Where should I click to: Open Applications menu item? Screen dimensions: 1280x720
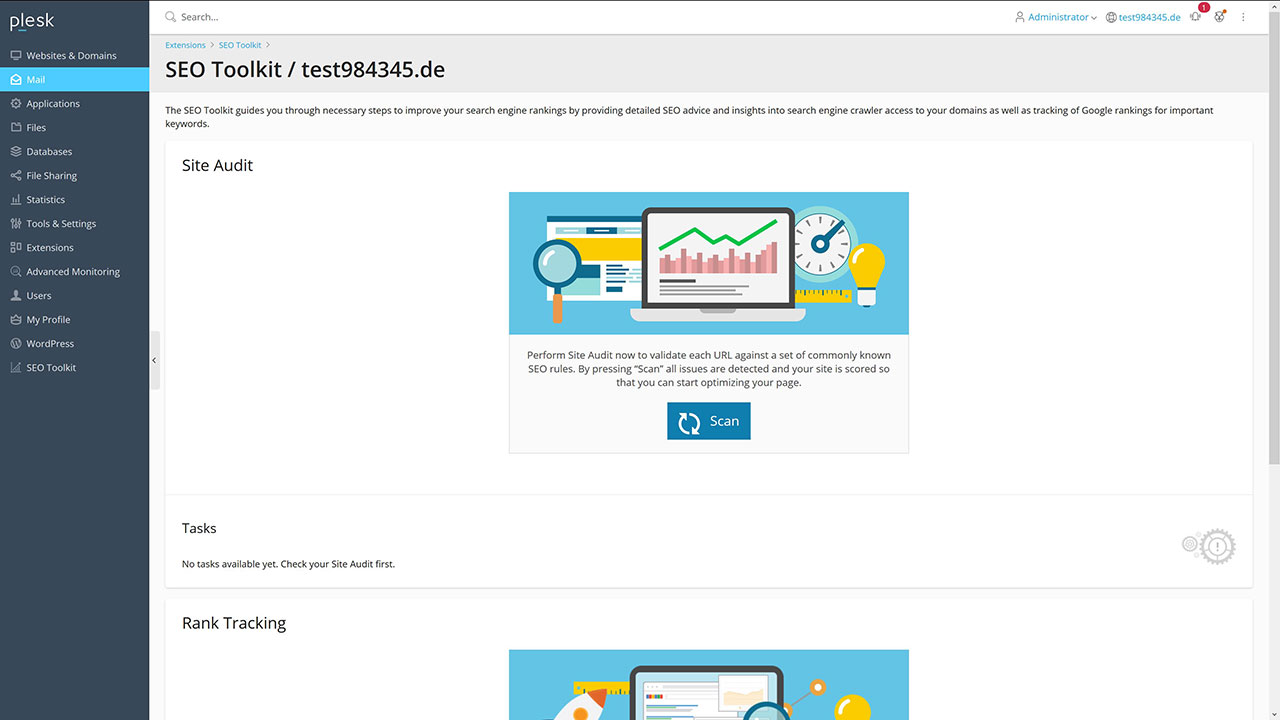74,104
